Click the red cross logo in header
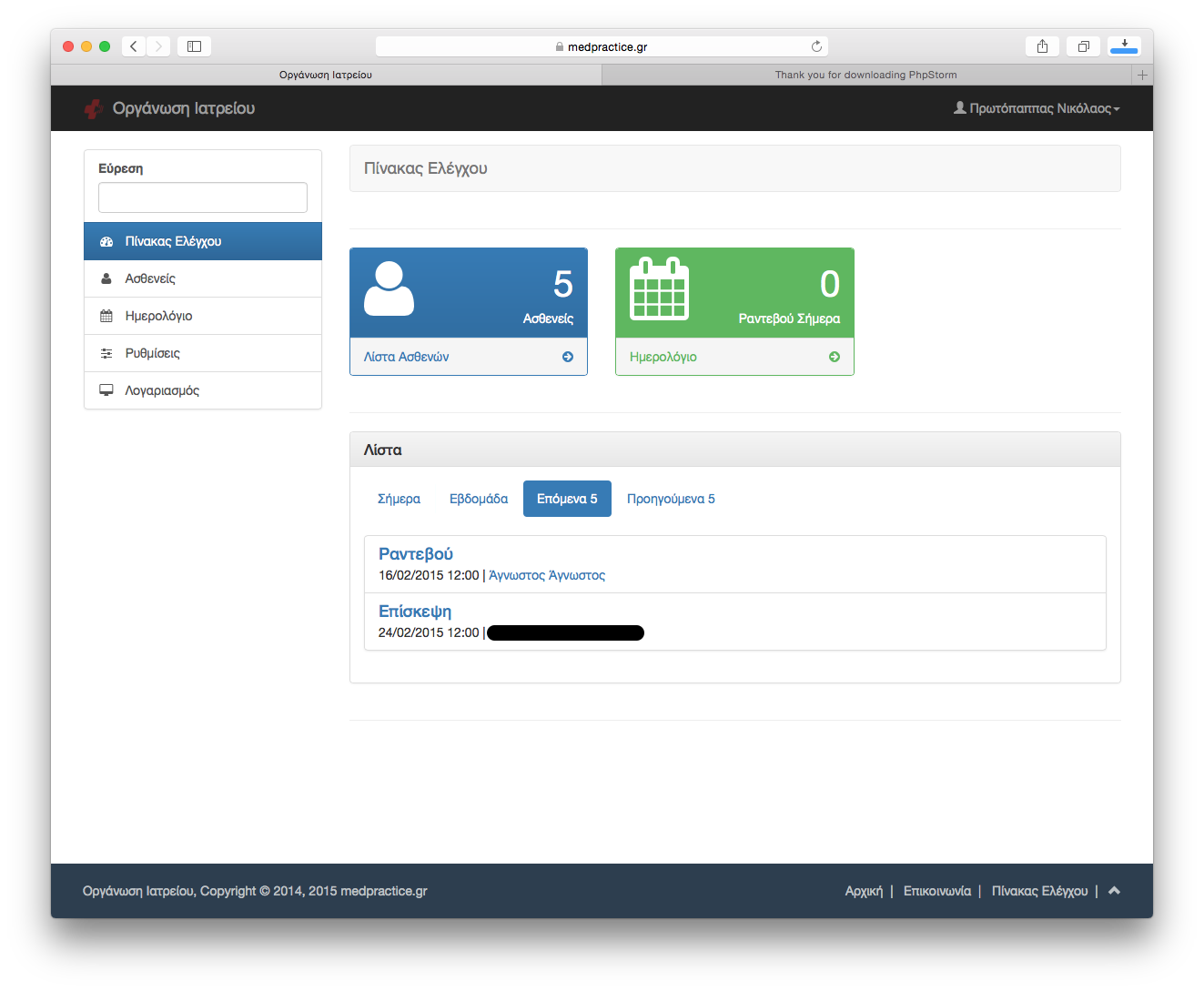 pyautogui.click(x=93, y=109)
